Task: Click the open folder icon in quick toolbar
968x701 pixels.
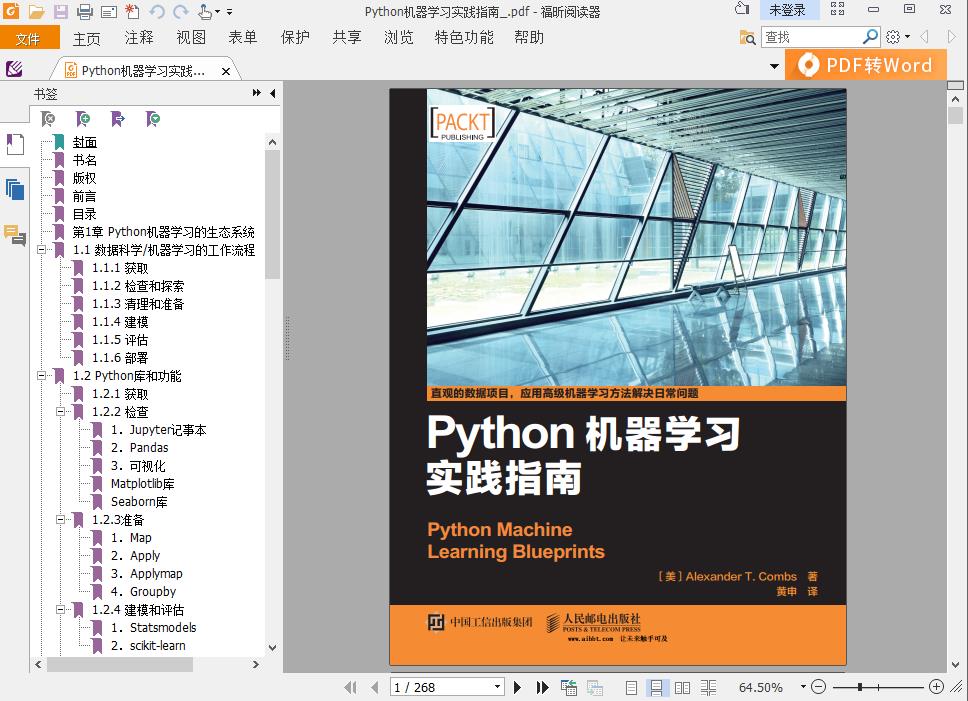Action: [36, 11]
